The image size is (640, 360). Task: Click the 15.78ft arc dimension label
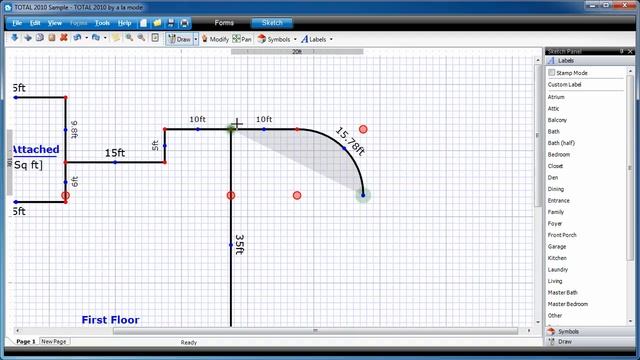point(350,141)
